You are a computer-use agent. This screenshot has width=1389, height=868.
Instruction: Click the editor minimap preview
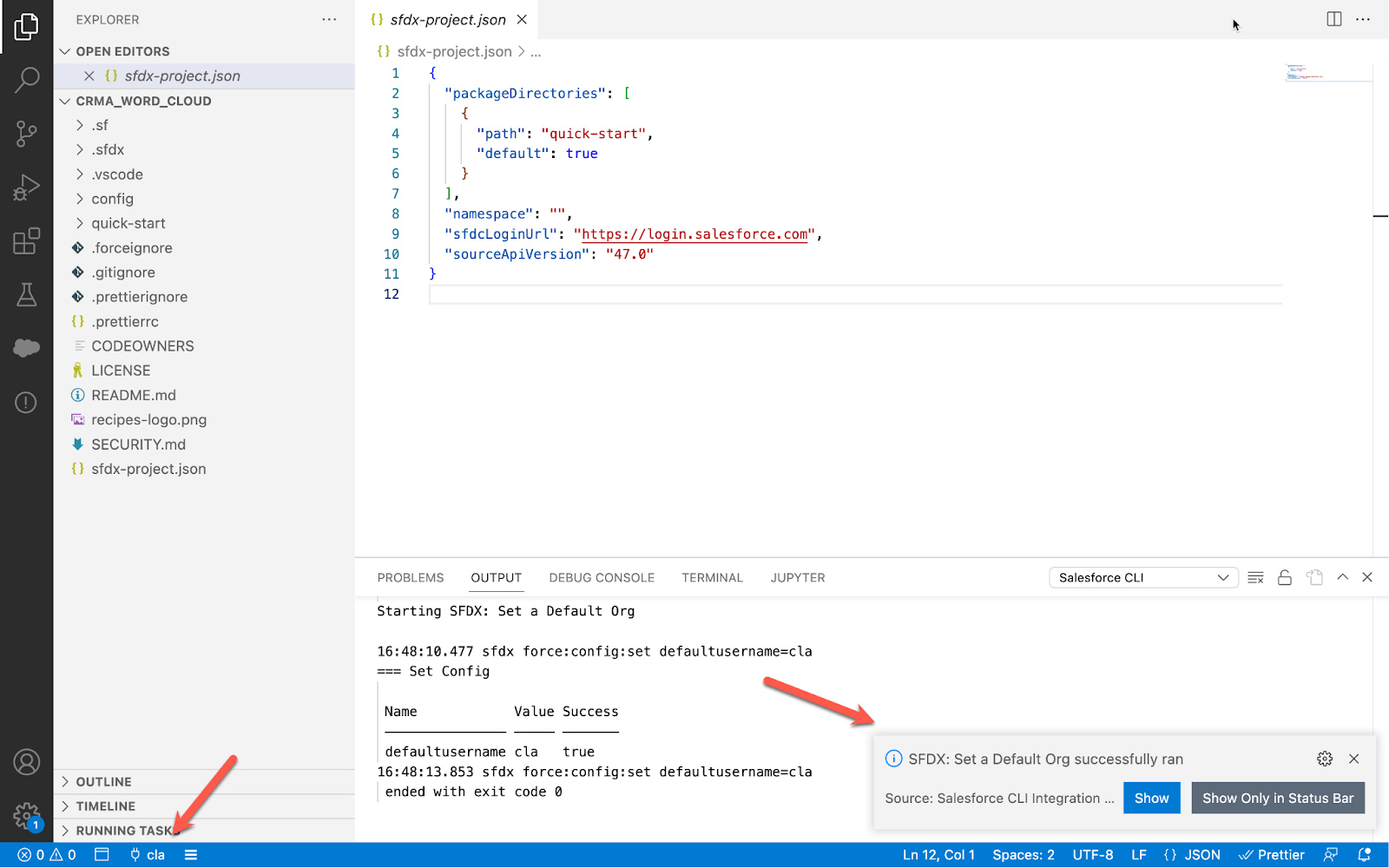pos(1328,72)
